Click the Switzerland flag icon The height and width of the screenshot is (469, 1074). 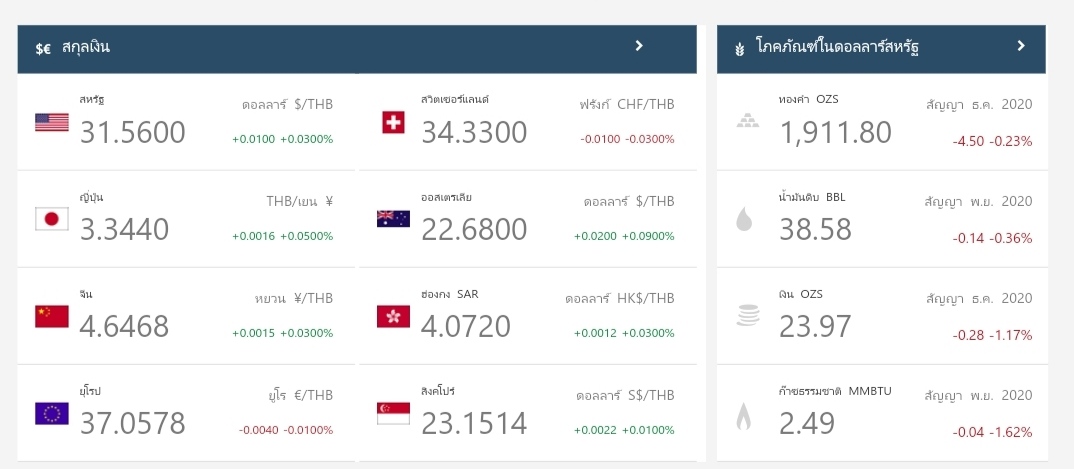393,122
